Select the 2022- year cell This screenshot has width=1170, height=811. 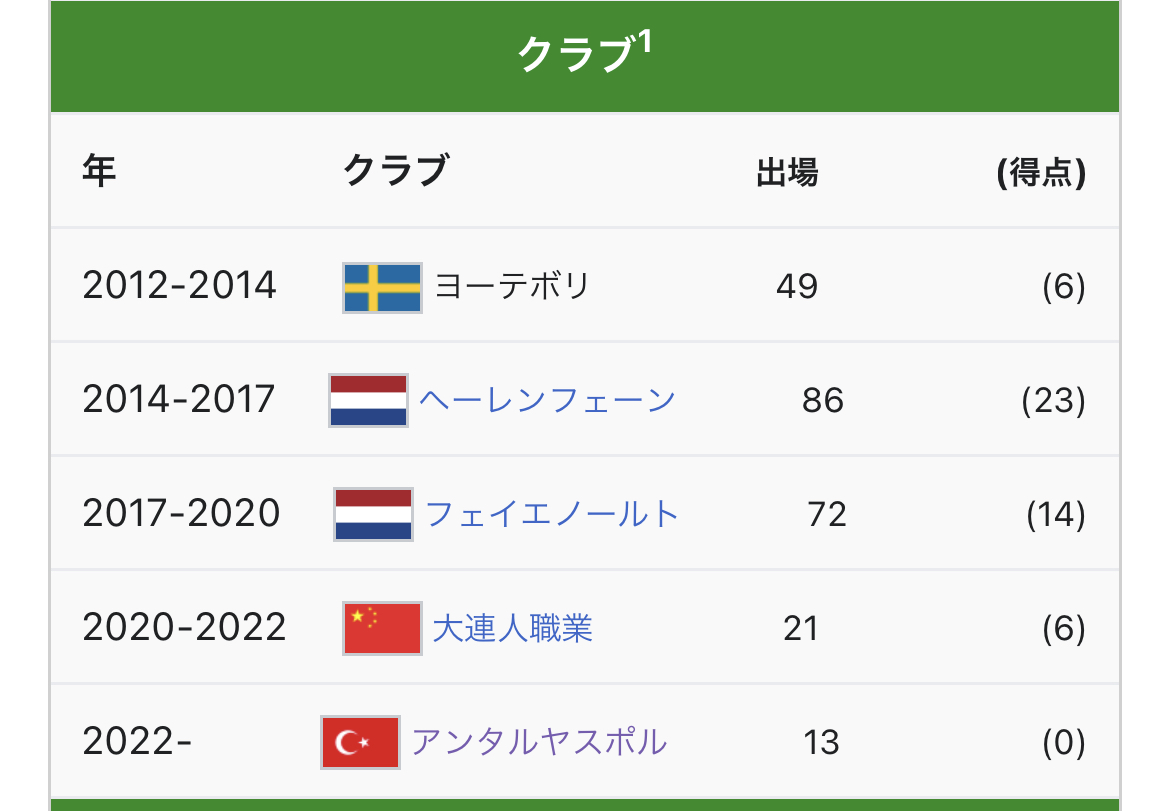coord(137,743)
